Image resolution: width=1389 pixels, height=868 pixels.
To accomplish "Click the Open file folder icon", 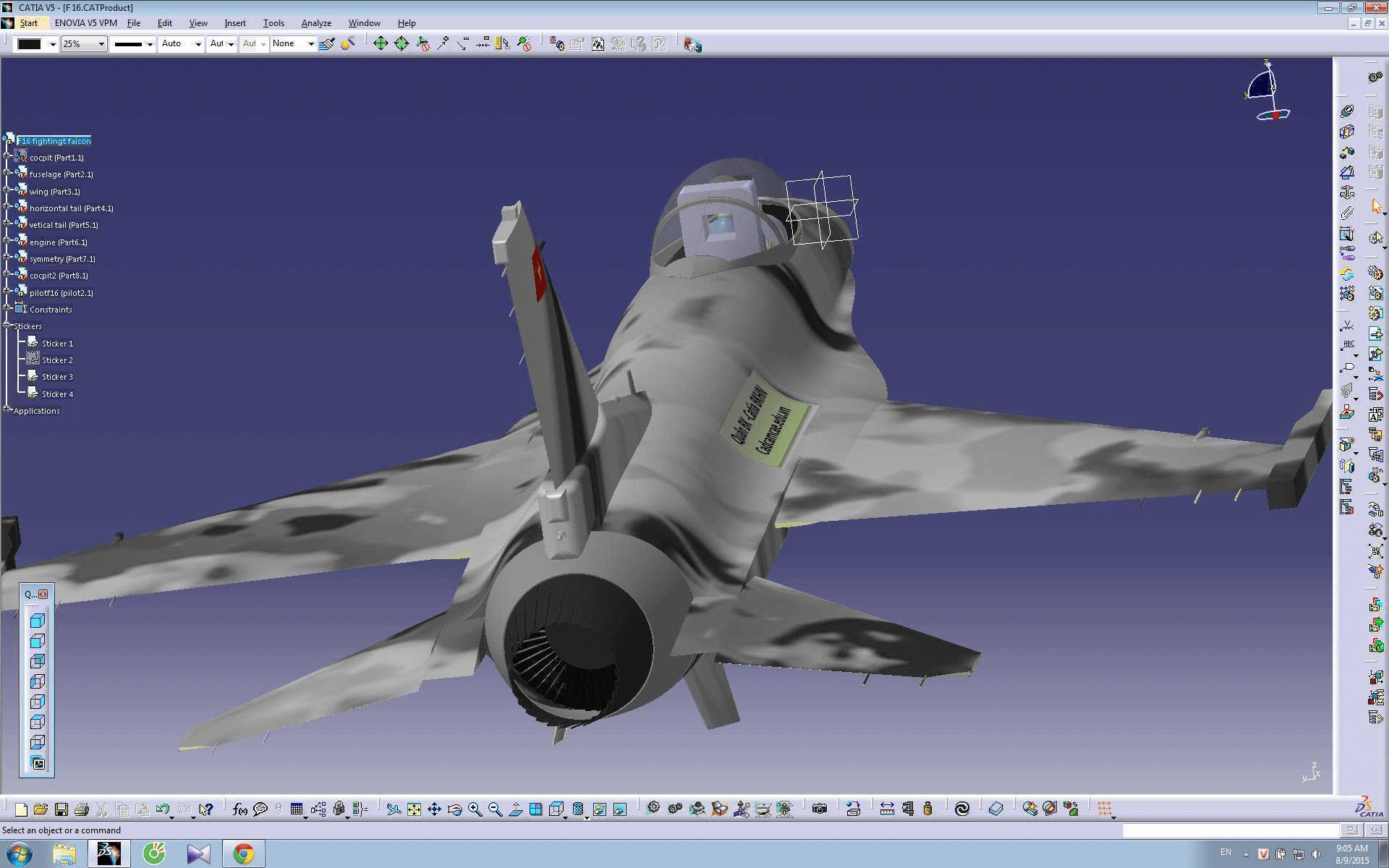I will pyautogui.click(x=41, y=809).
